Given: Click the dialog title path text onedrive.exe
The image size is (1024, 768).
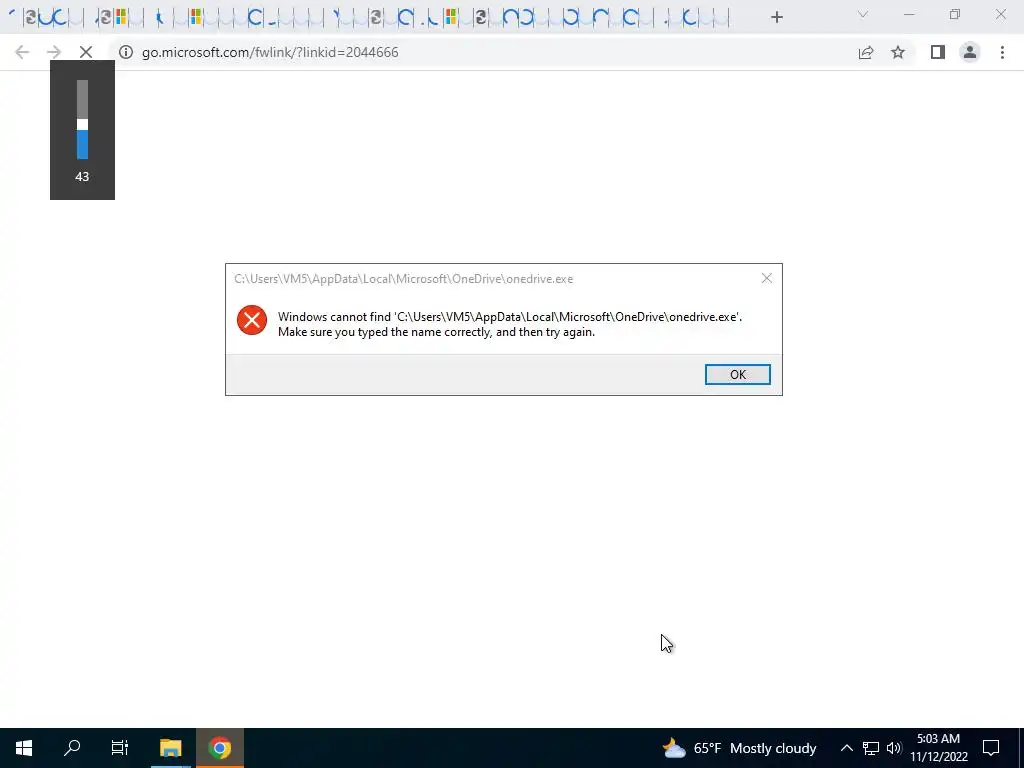Looking at the screenshot, I should (x=404, y=279).
